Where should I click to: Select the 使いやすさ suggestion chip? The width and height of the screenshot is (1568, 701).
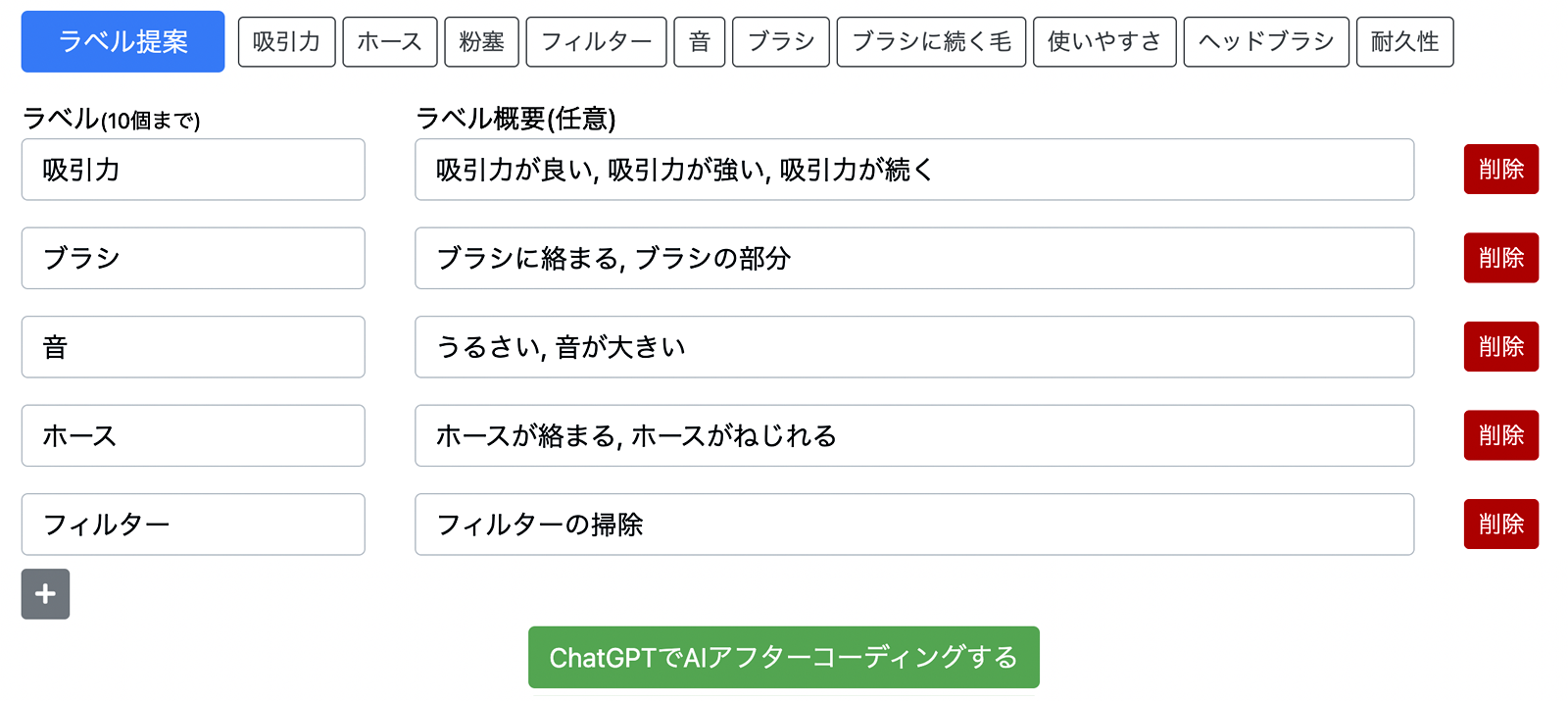point(1104,41)
